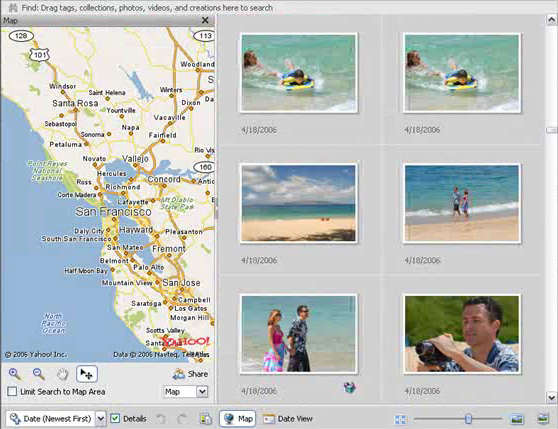This screenshot has height=429, width=558.
Task: Enable Limit Search to Map Area
Action: click(12, 392)
